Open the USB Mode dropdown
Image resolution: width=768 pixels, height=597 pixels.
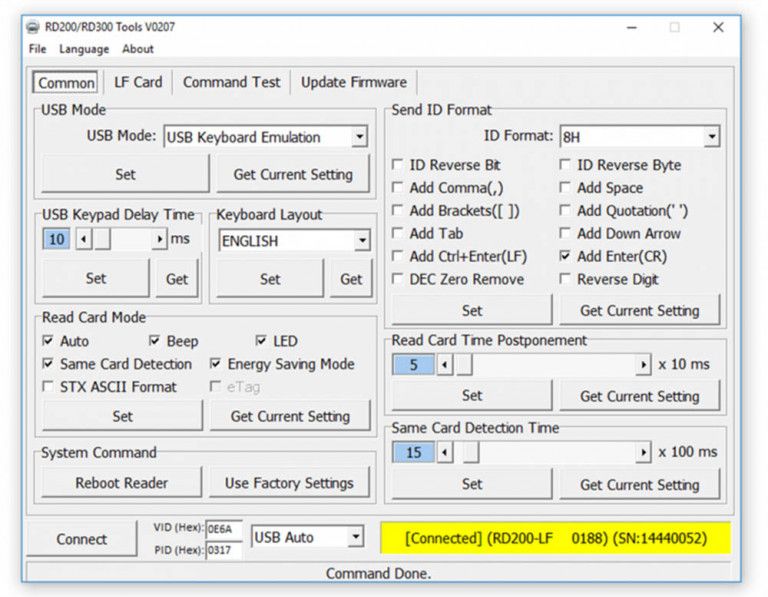[x=359, y=137]
